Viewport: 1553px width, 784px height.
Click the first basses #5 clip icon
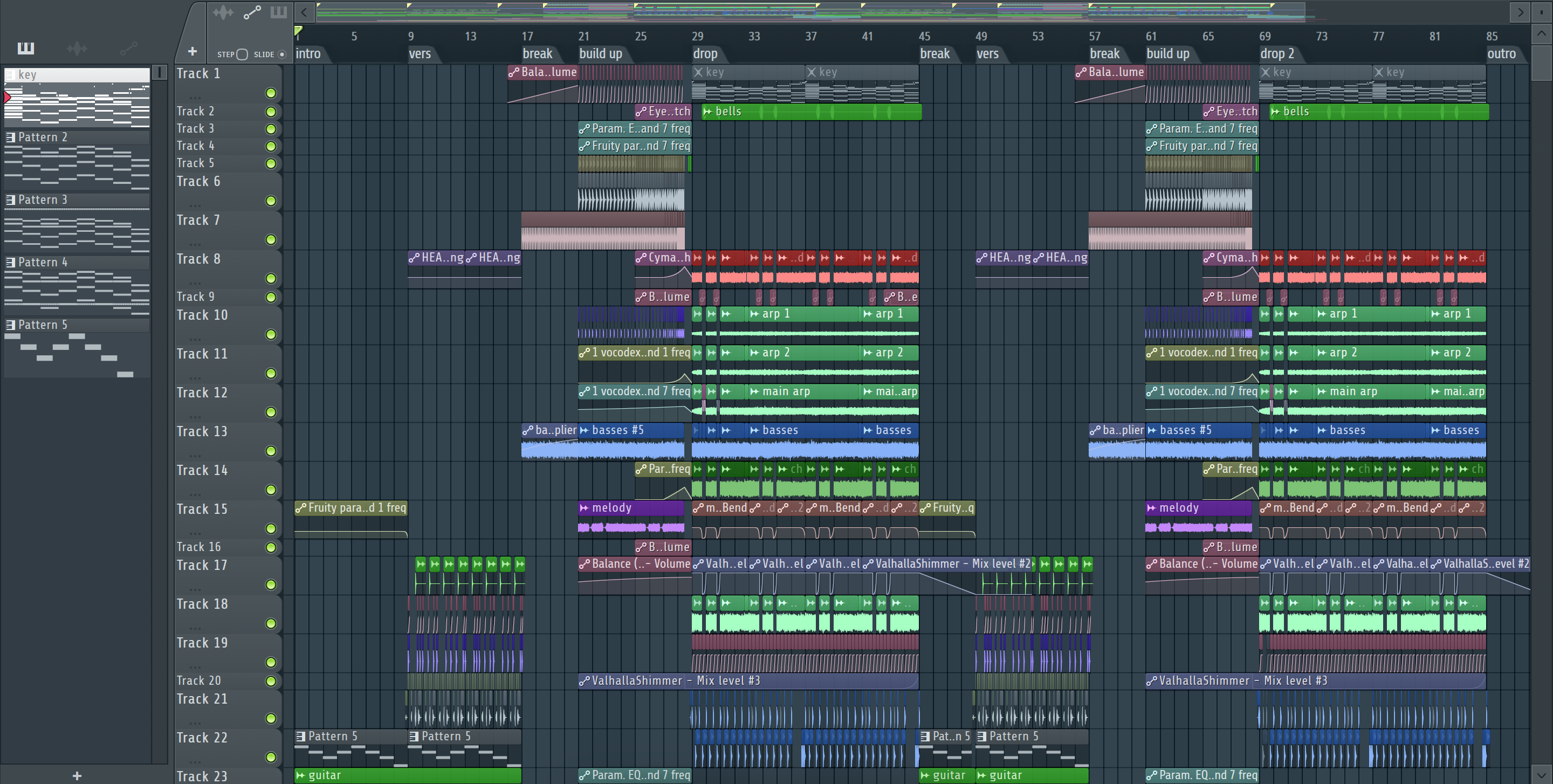coord(584,430)
